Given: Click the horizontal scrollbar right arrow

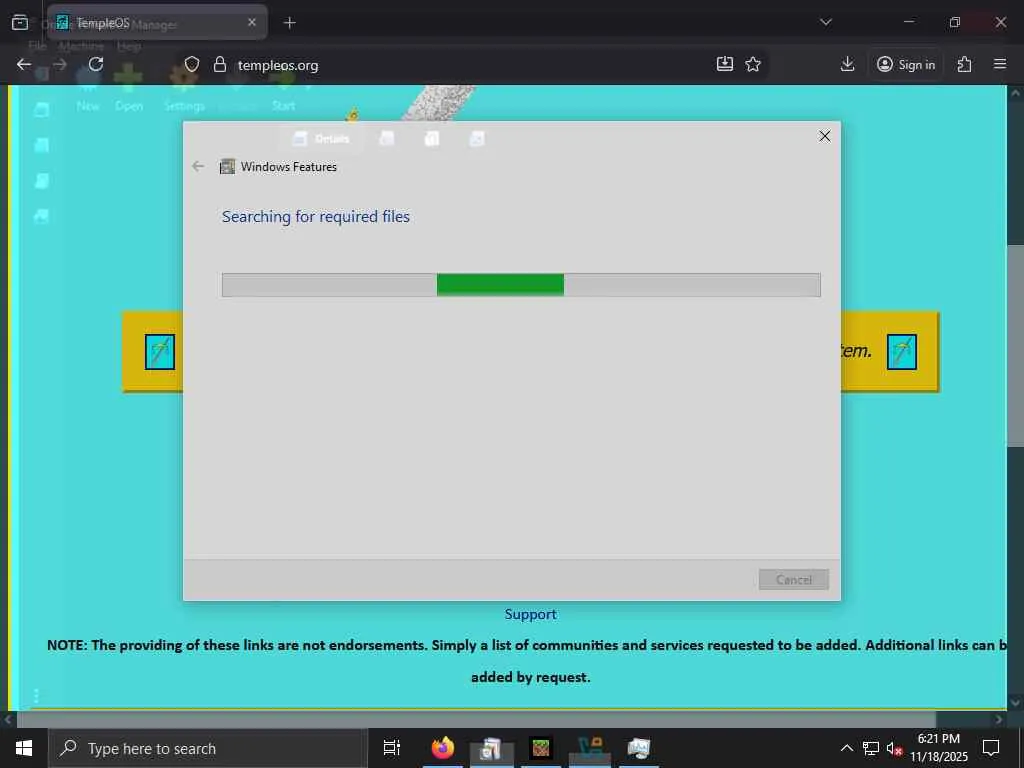Looking at the screenshot, I should click(999, 720).
